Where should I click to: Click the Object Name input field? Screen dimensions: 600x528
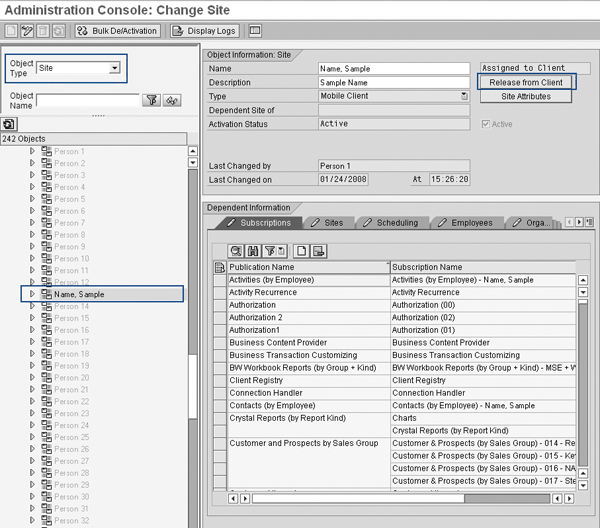pos(87,100)
